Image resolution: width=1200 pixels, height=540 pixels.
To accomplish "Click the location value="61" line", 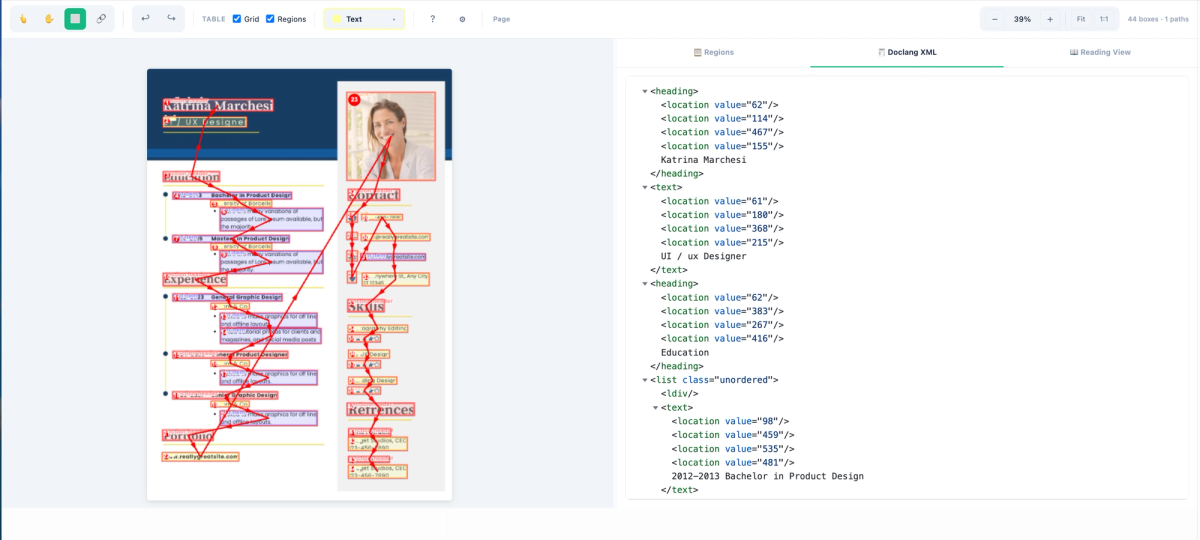I will coord(719,201).
